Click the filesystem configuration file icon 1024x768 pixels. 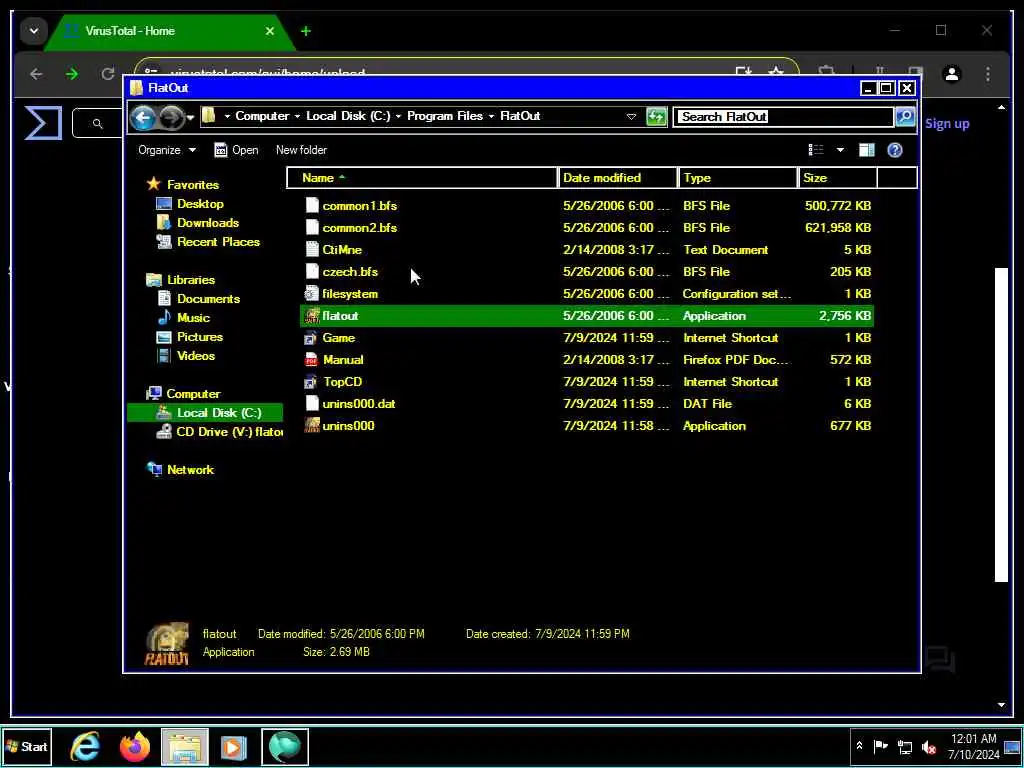tap(312, 294)
